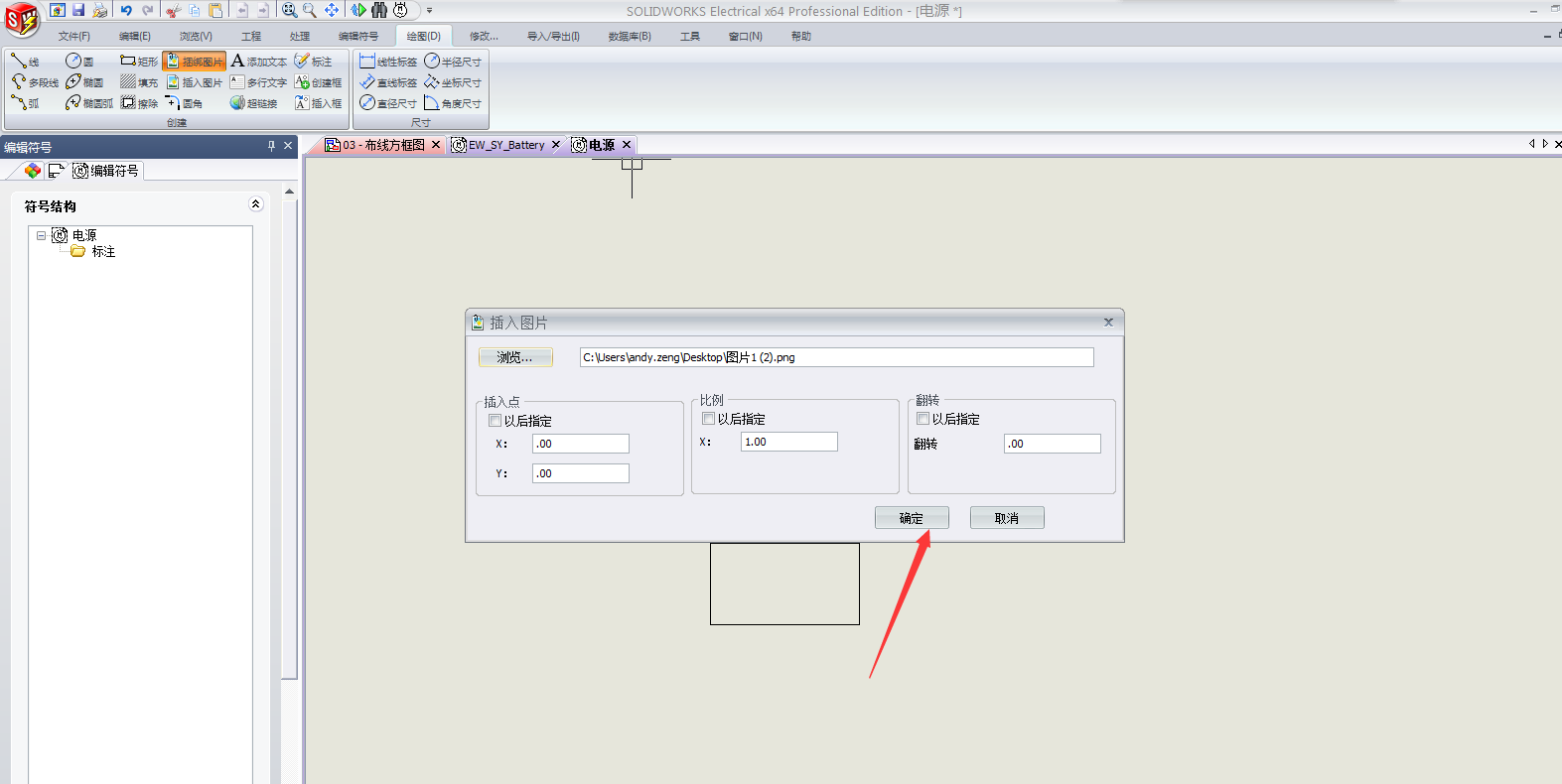This screenshot has height=784, width=1562.
Task: Click the Pan move-arrows icon
Action: click(x=332, y=10)
